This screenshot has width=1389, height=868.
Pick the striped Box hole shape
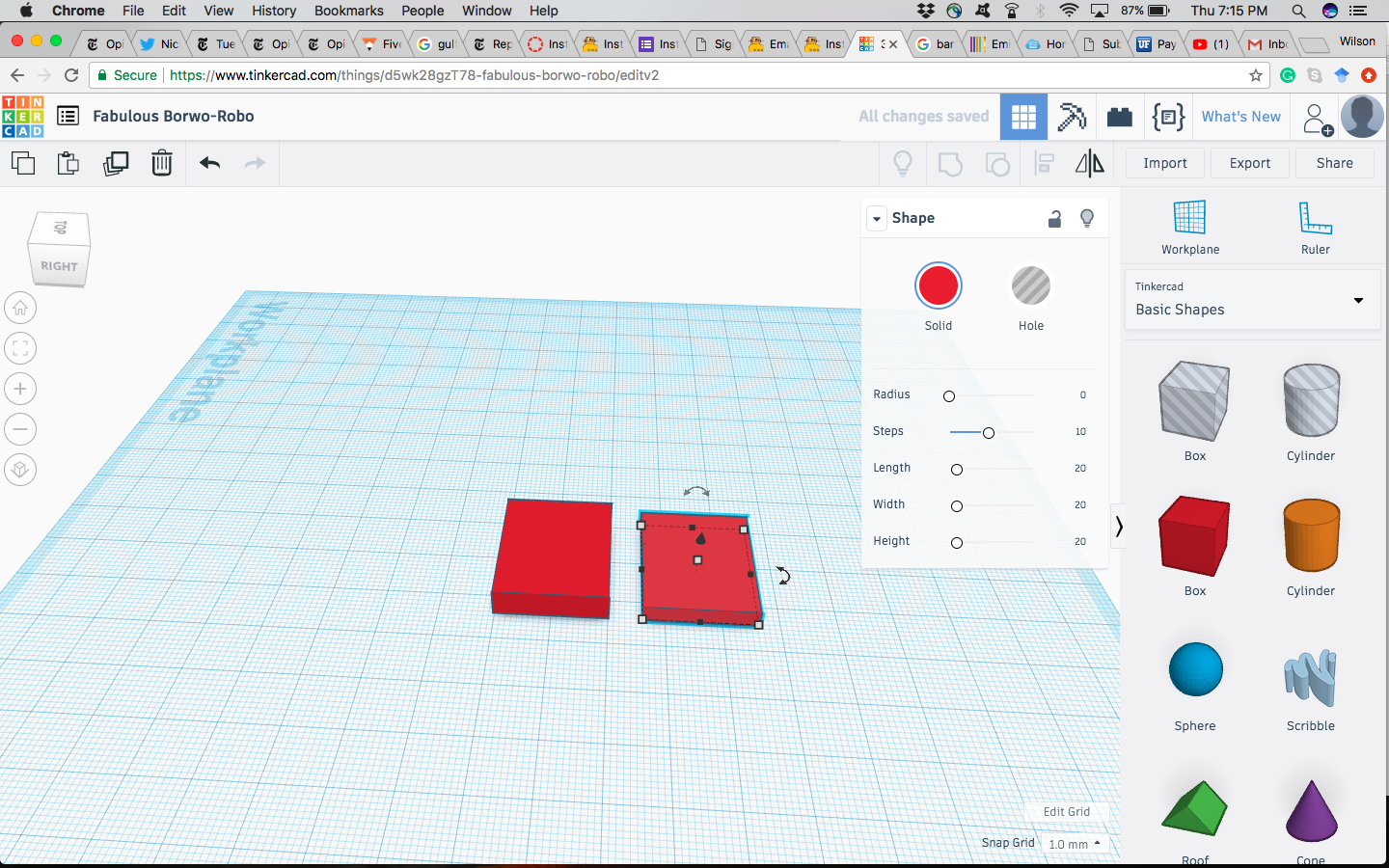(x=1194, y=401)
